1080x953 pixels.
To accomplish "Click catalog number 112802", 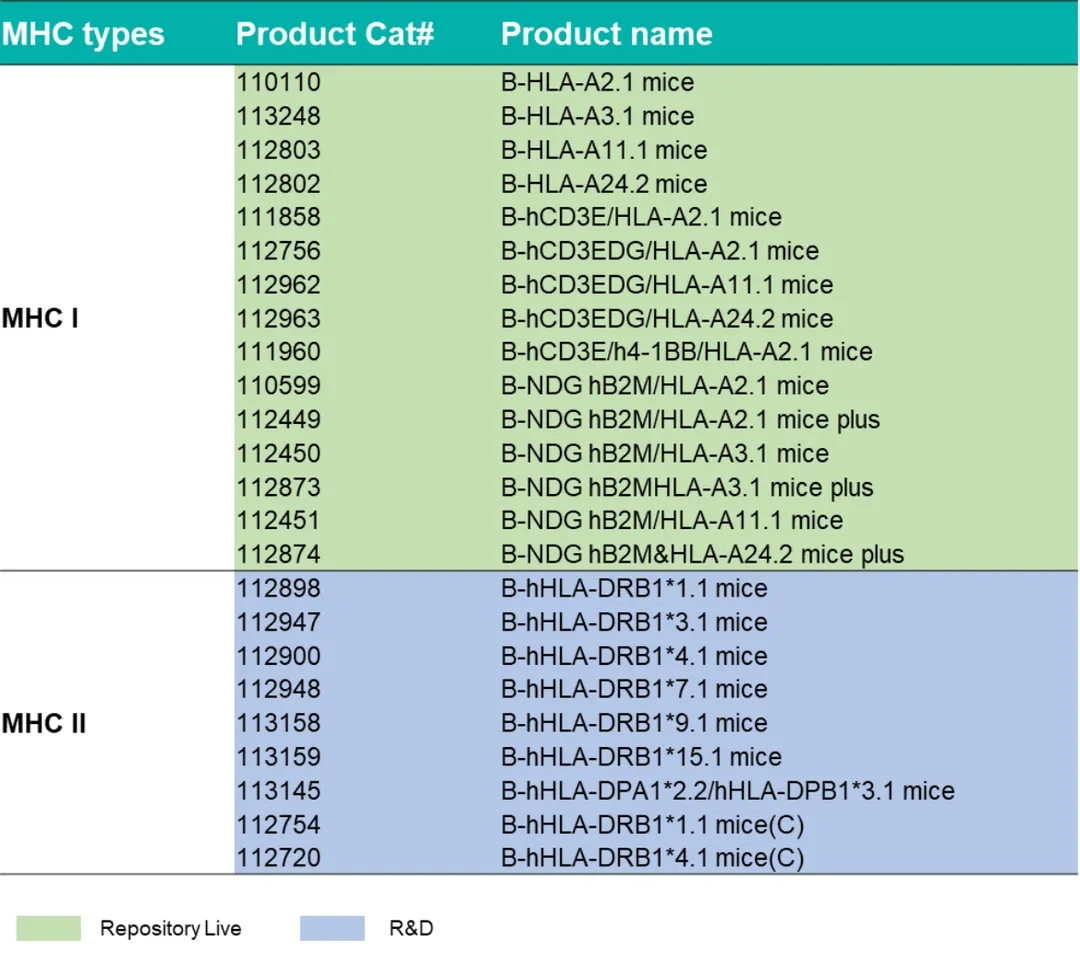I will [279, 184].
